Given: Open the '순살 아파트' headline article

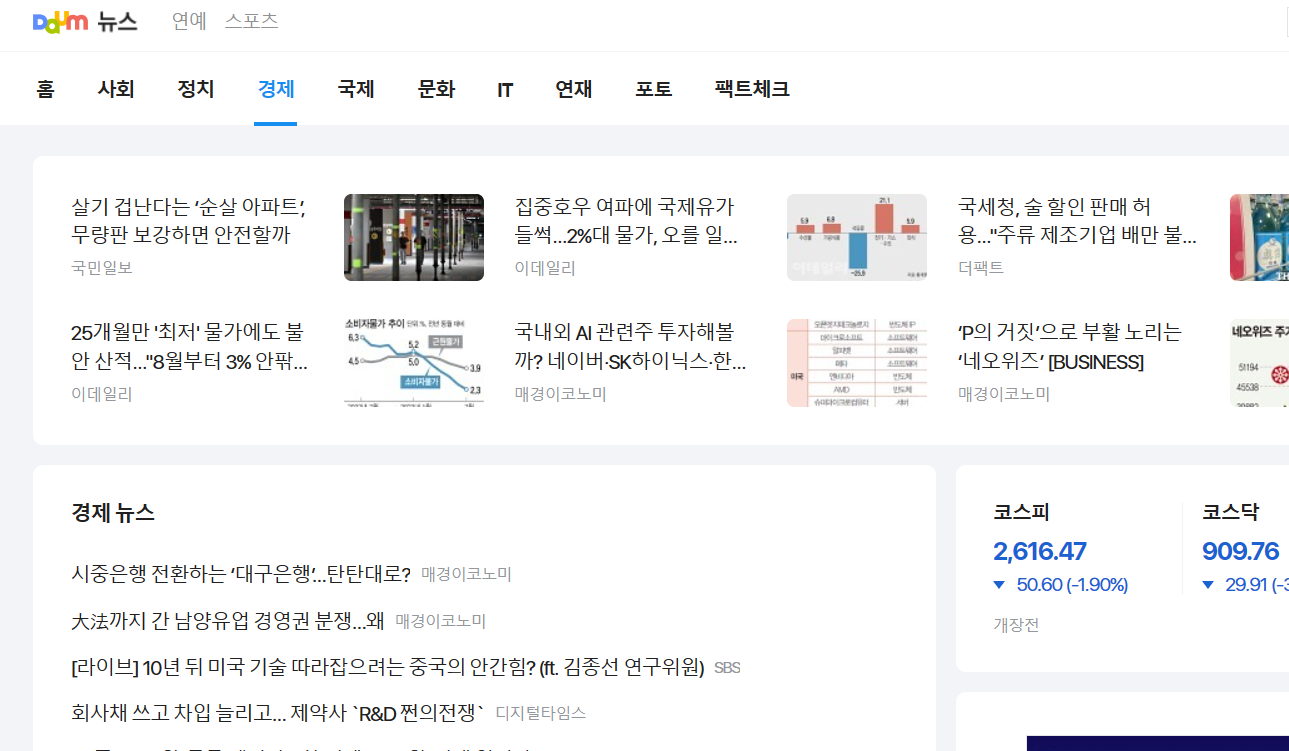Looking at the screenshot, I should click(x=189, y=222).
